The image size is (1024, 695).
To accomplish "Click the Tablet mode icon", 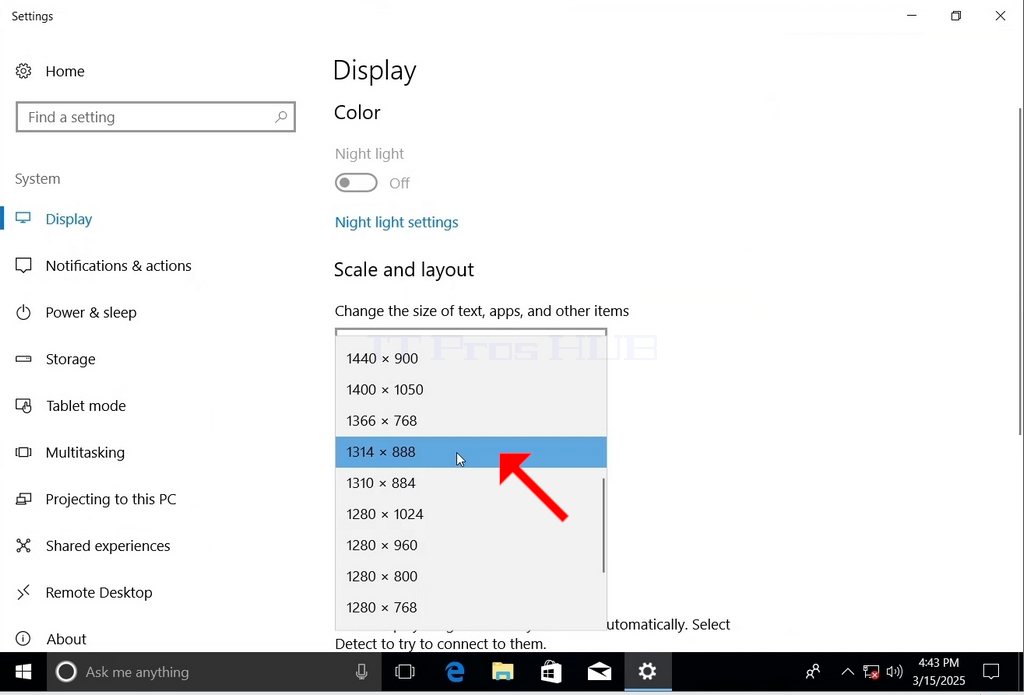I will tap(24, 406).
